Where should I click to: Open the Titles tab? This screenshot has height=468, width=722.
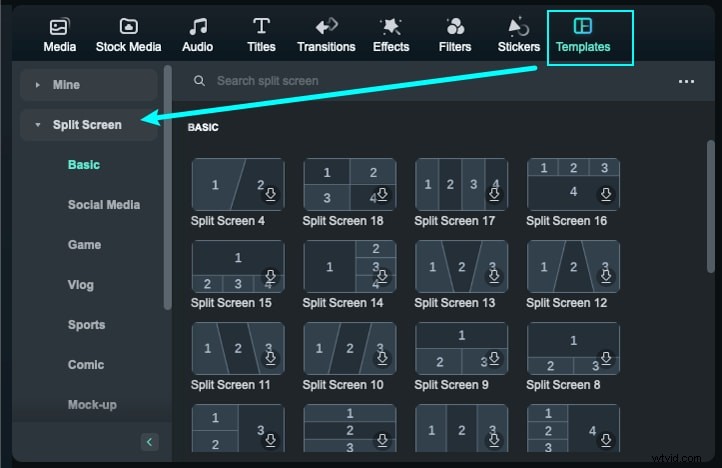coord(261,35)
